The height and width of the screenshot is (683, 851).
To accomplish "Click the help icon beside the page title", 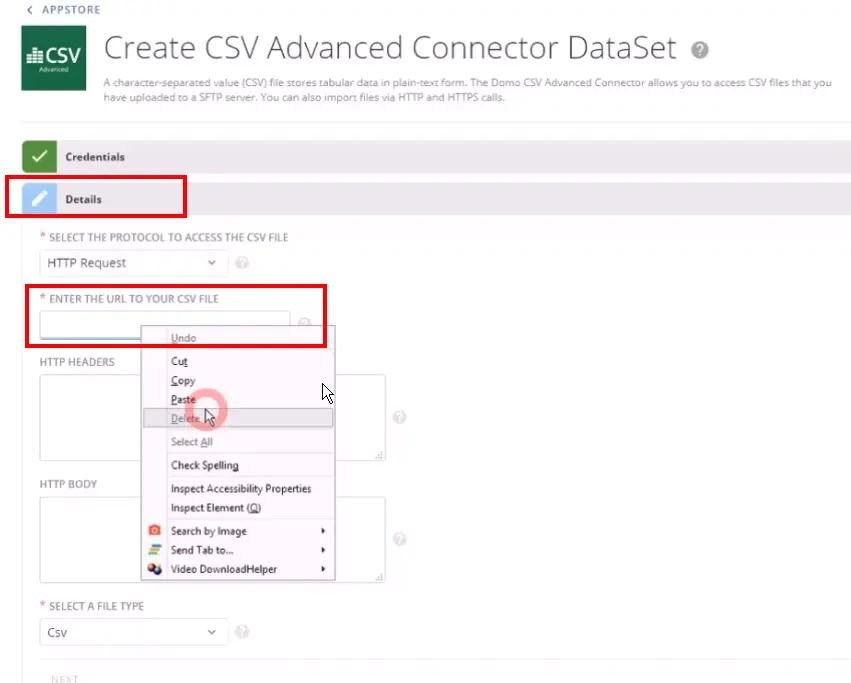I will (700, 49).
